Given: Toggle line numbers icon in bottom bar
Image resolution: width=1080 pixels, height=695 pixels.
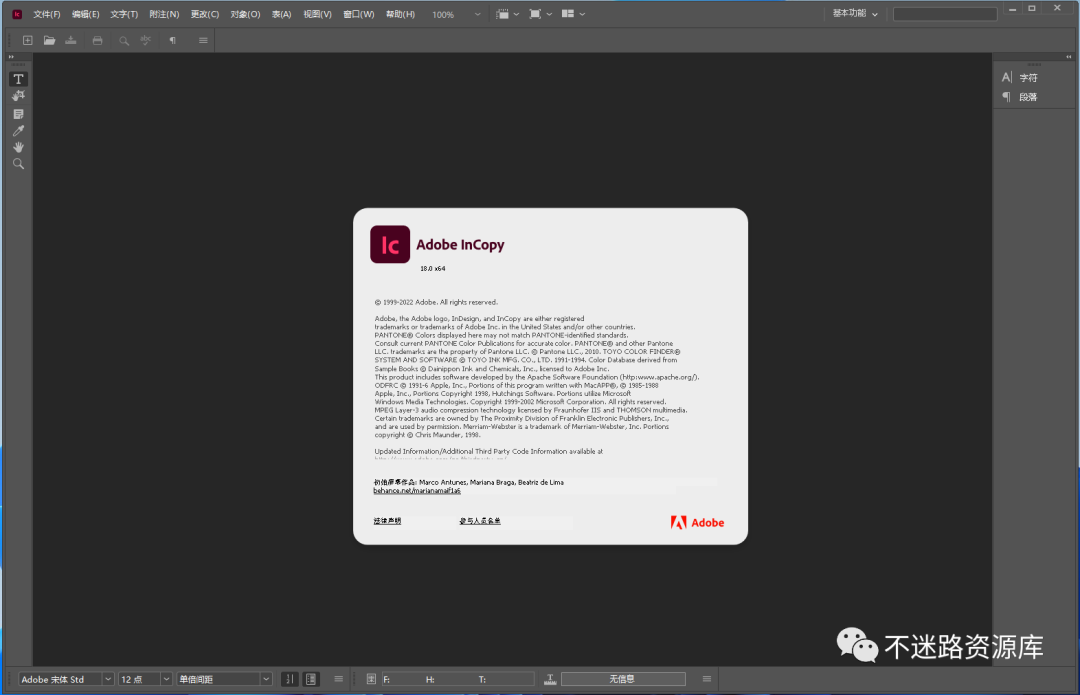Looking at the screenshot, I should tap(290, 679).
